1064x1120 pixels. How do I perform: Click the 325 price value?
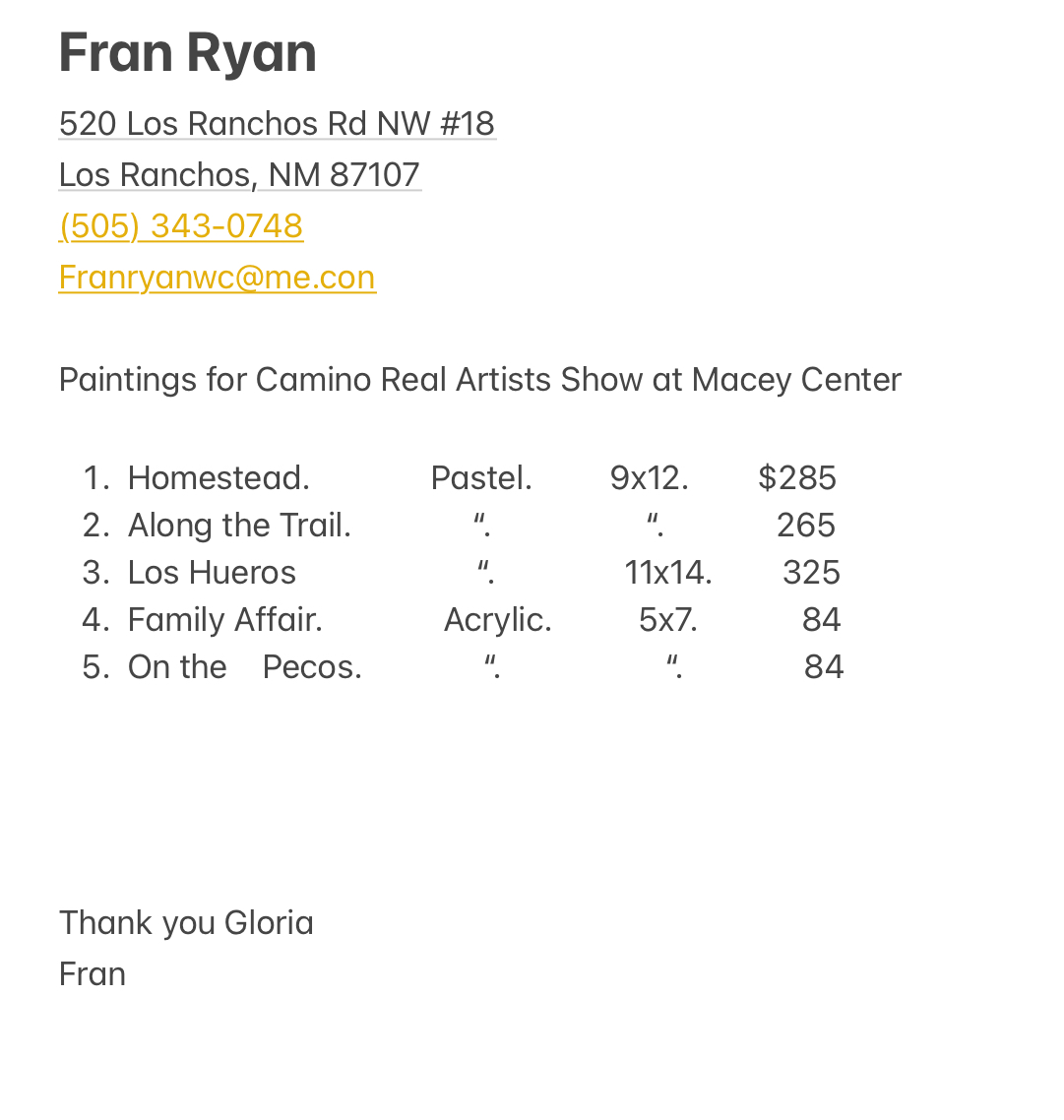[811, 573]
